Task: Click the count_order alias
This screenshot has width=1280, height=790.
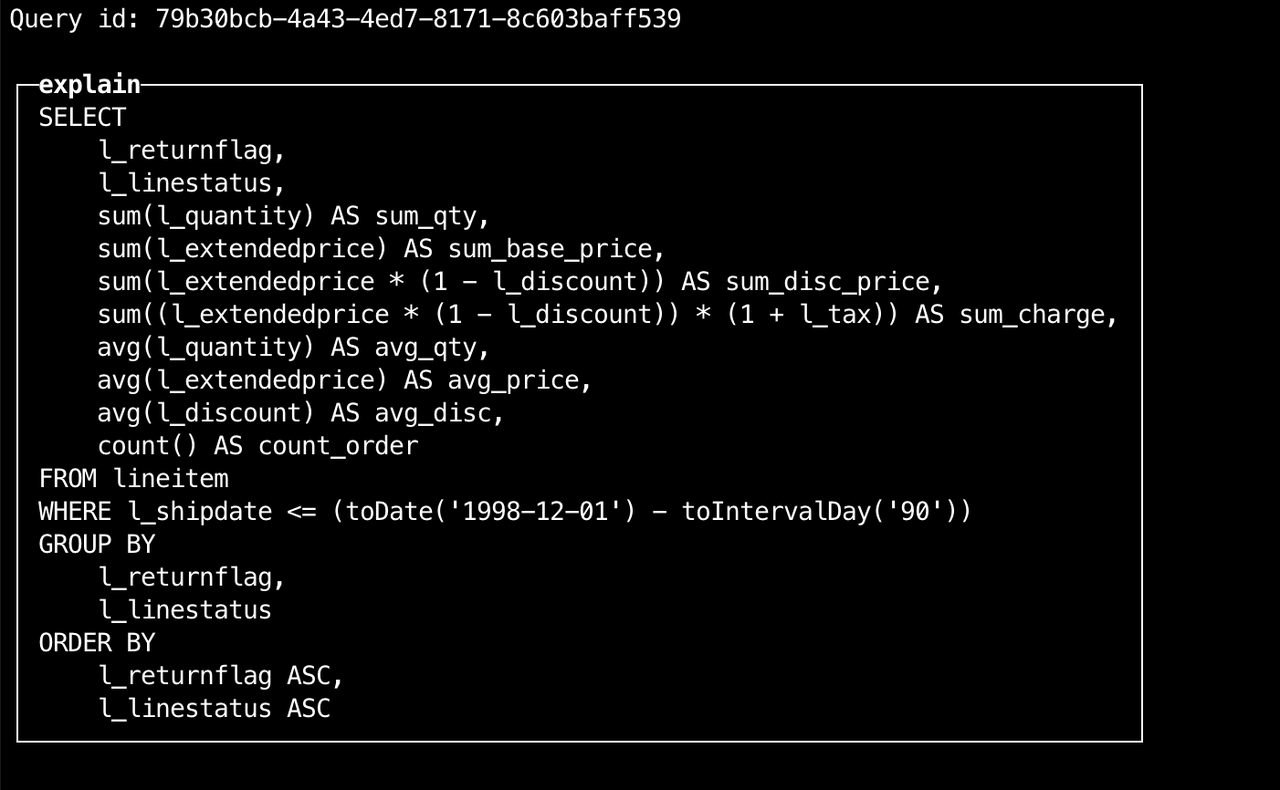Action: [338, 446]
